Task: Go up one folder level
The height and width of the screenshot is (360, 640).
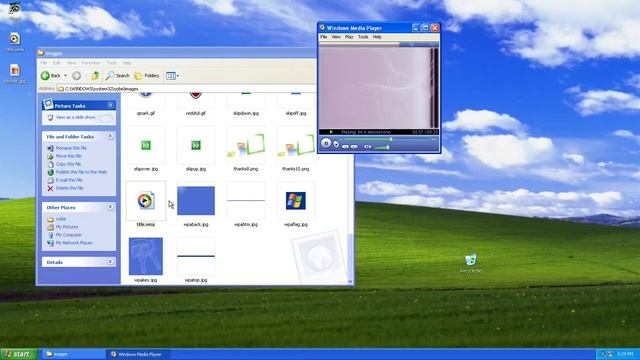Action: 95,76
